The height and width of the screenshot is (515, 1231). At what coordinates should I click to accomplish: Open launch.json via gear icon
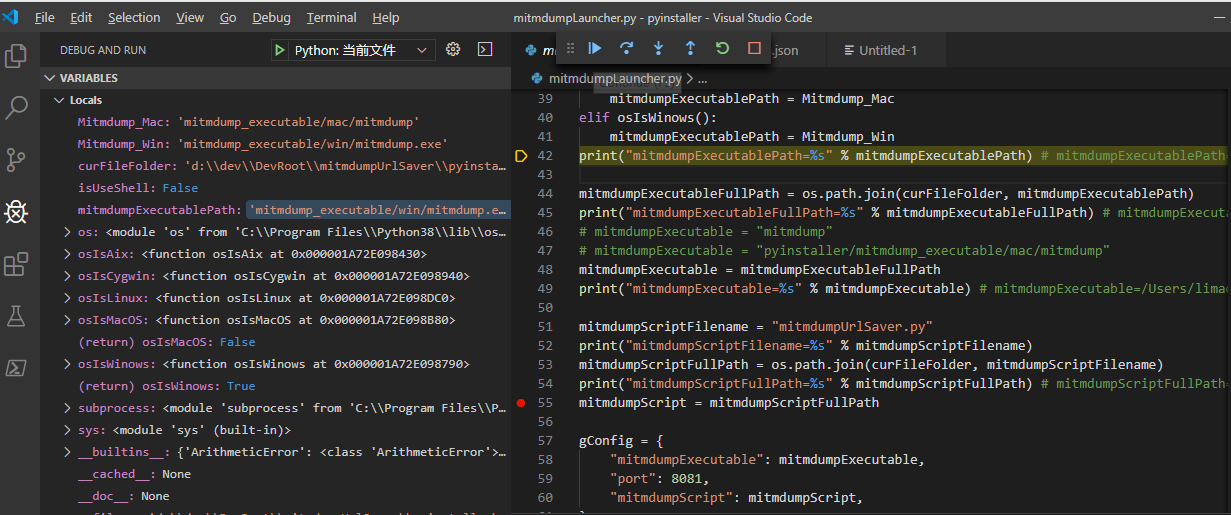453,49
